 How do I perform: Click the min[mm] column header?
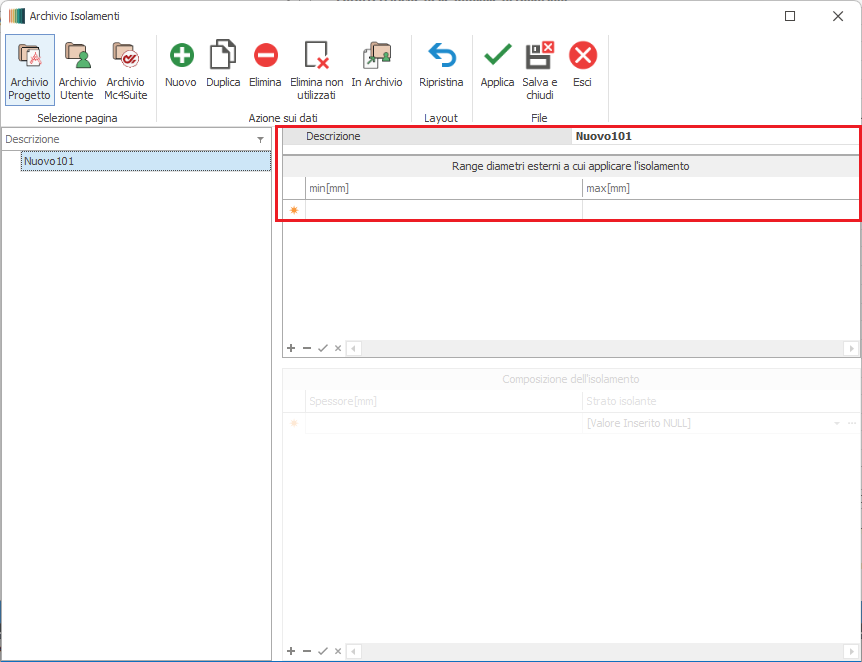443,188
